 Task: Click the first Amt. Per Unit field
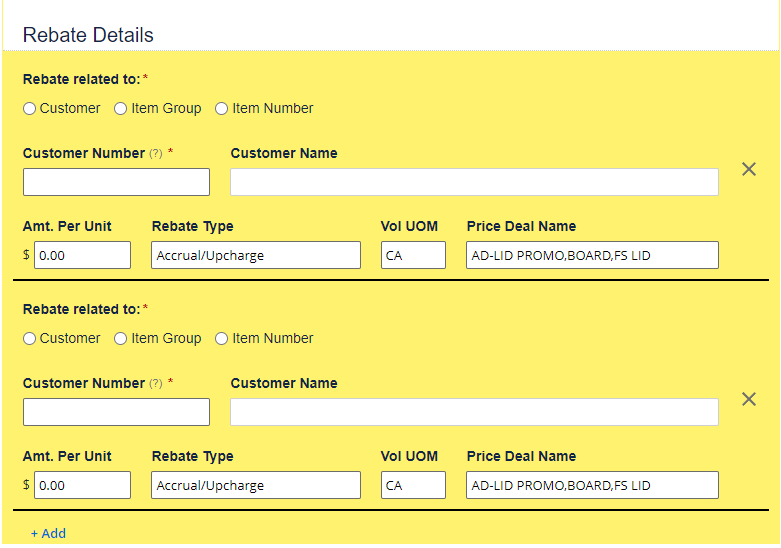[x=83, y=255]
